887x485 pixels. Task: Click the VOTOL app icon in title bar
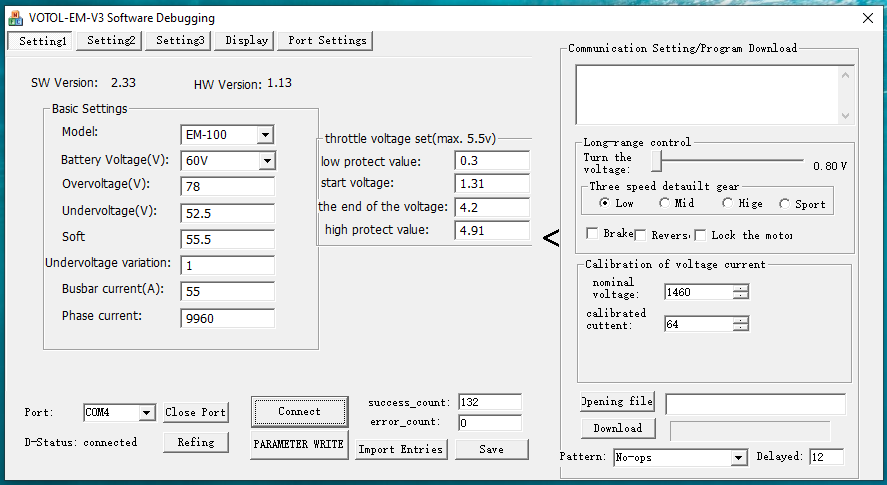pos(15,18)
